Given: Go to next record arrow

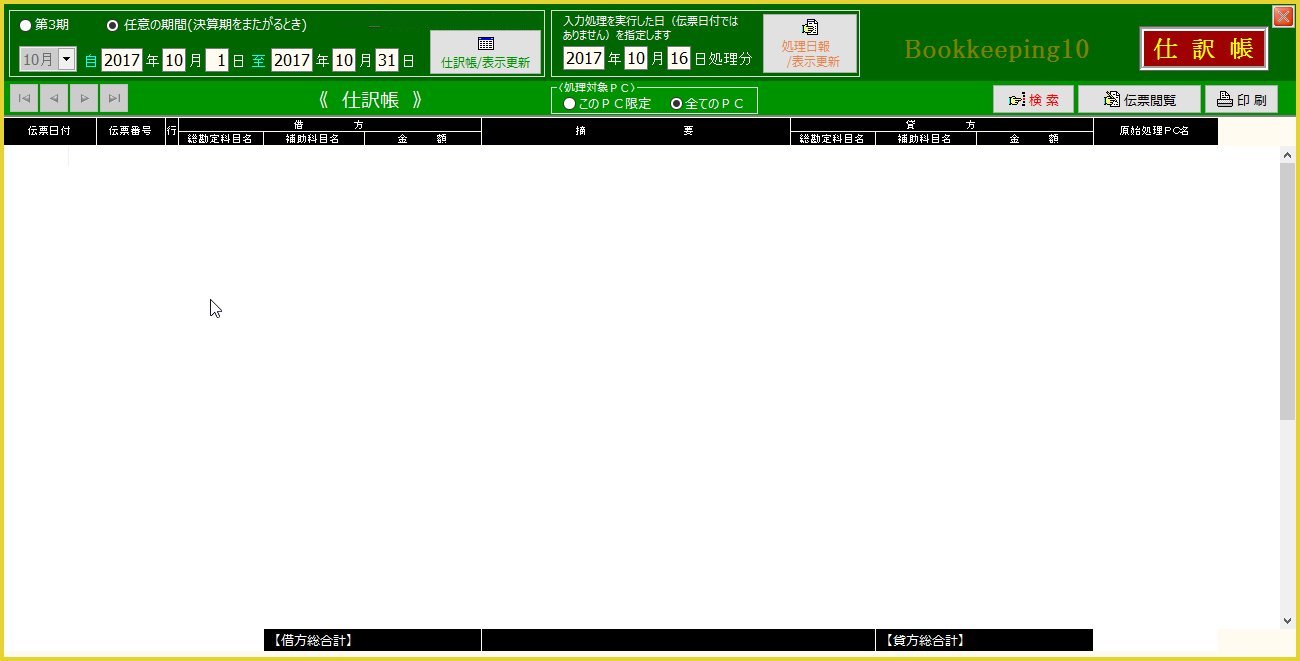Looking at the screenshot, I should coord(84,98).
